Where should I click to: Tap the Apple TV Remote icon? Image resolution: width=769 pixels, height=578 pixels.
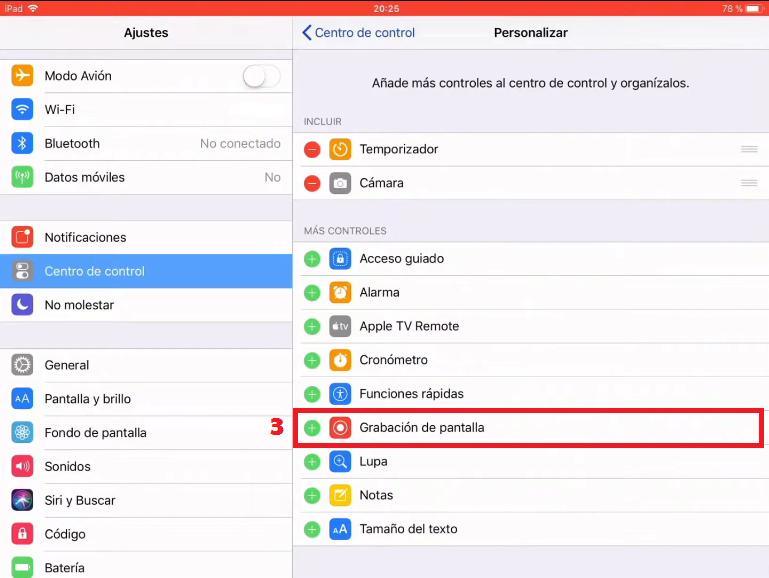tap(340, 327)
